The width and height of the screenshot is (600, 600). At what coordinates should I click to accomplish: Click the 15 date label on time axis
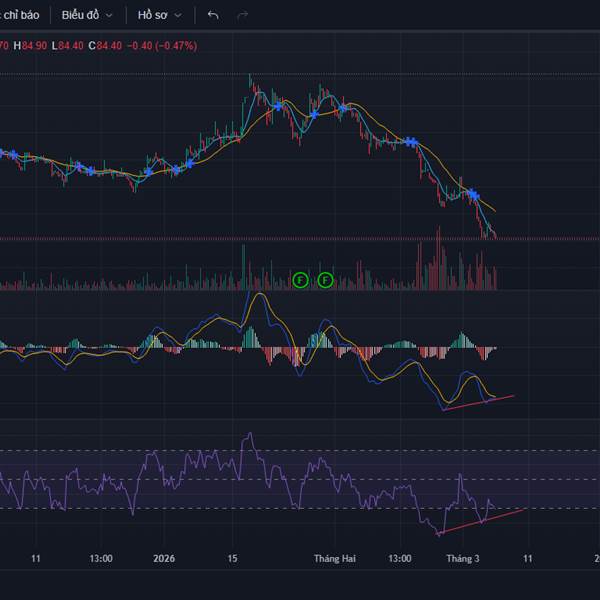(232, 559)
